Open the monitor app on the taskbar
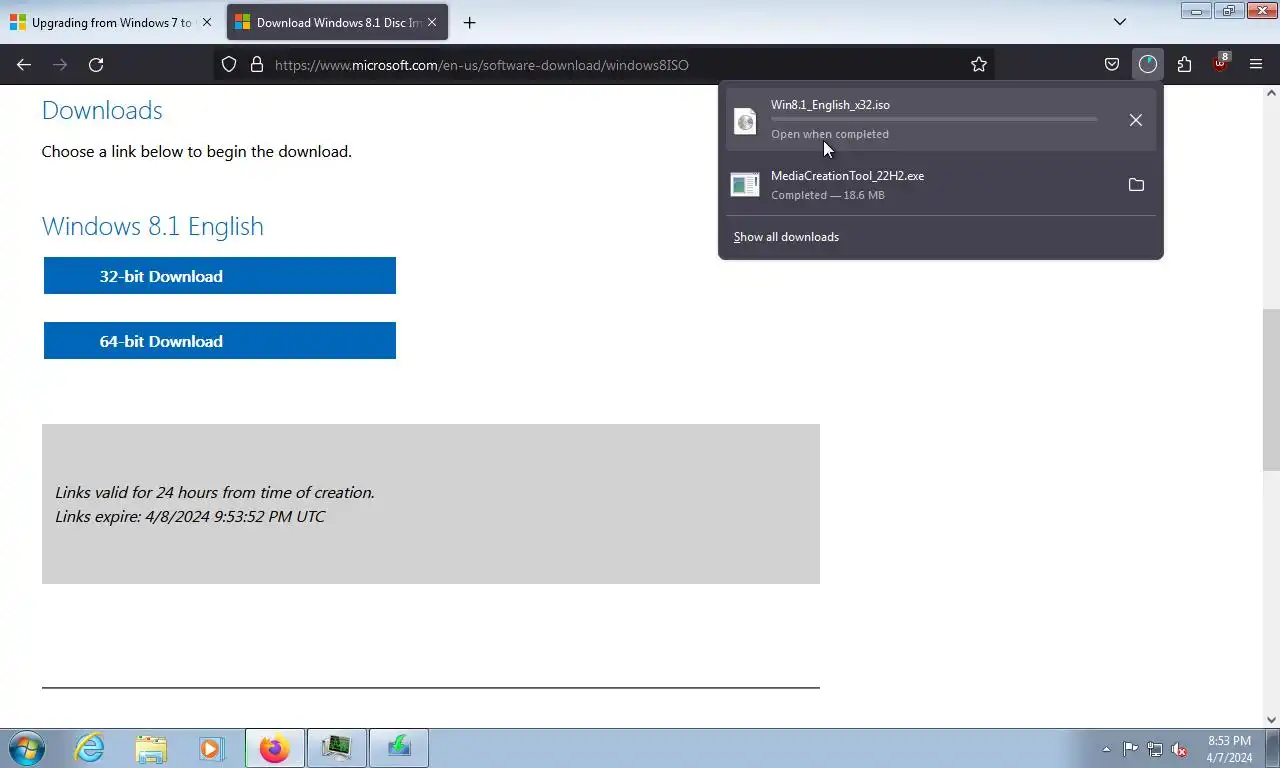1280x768 pixels. pos(337,748)
